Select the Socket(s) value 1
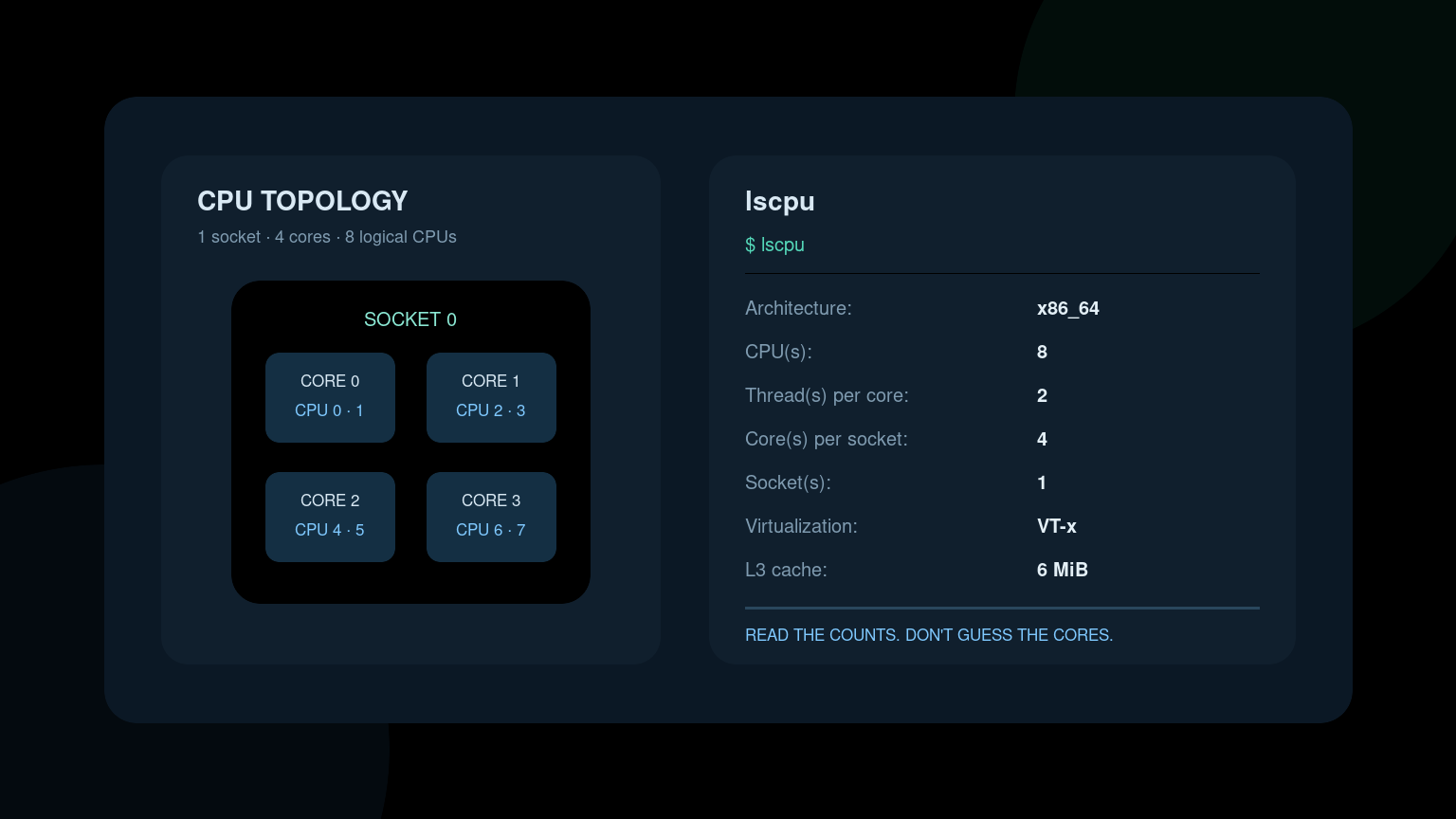 click(x=1042, y=482)
